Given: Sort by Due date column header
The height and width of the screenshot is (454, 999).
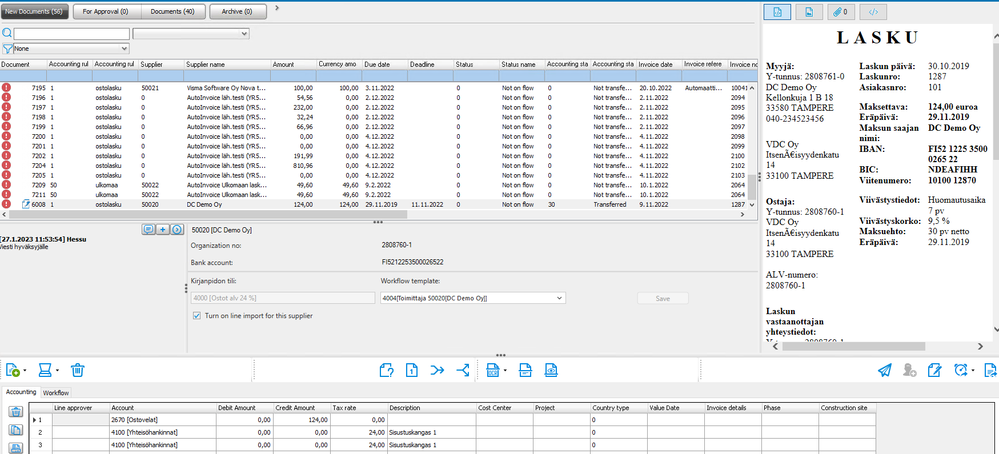Looking at the screenshot, I should coord(384,64).
